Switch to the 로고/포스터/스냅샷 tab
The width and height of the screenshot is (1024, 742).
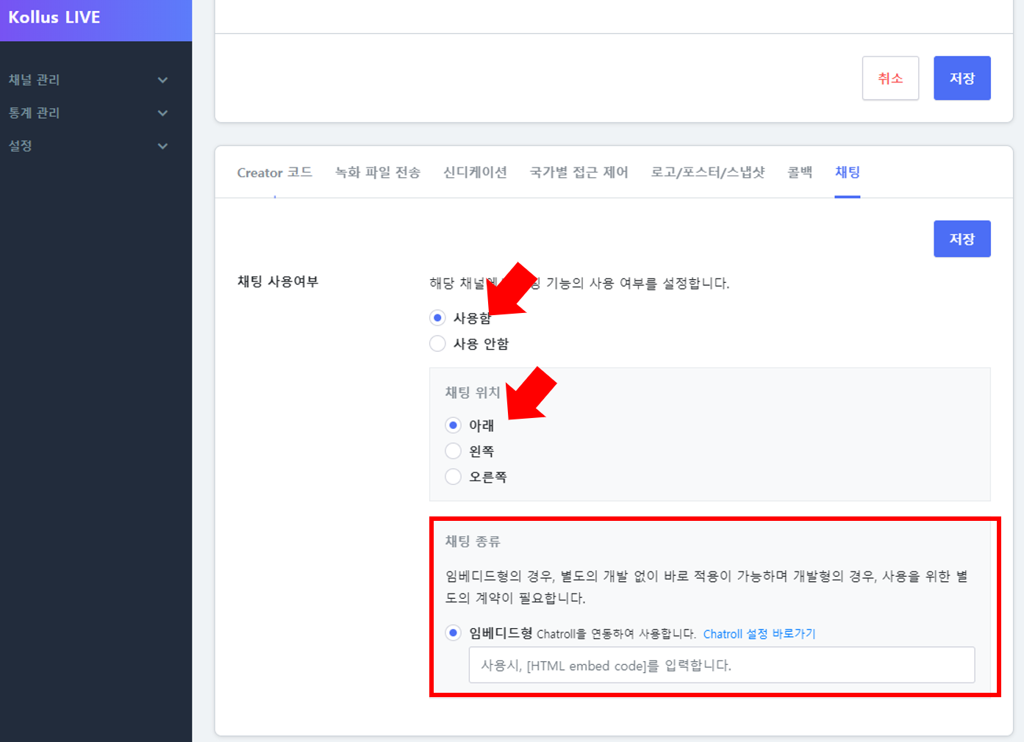tap(707, 172)
